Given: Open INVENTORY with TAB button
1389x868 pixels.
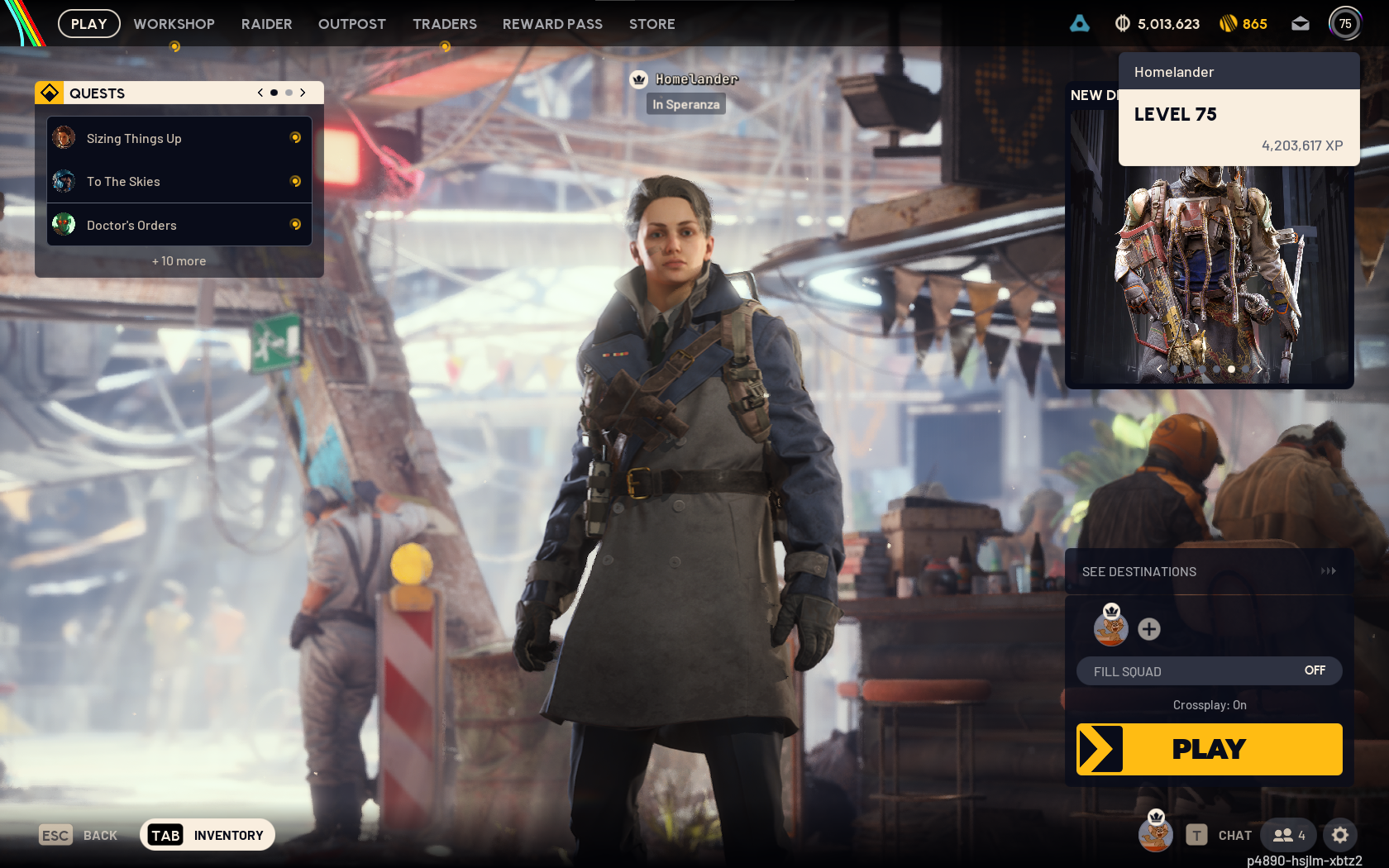Looking at the screenshot, I should coord(207,835).
